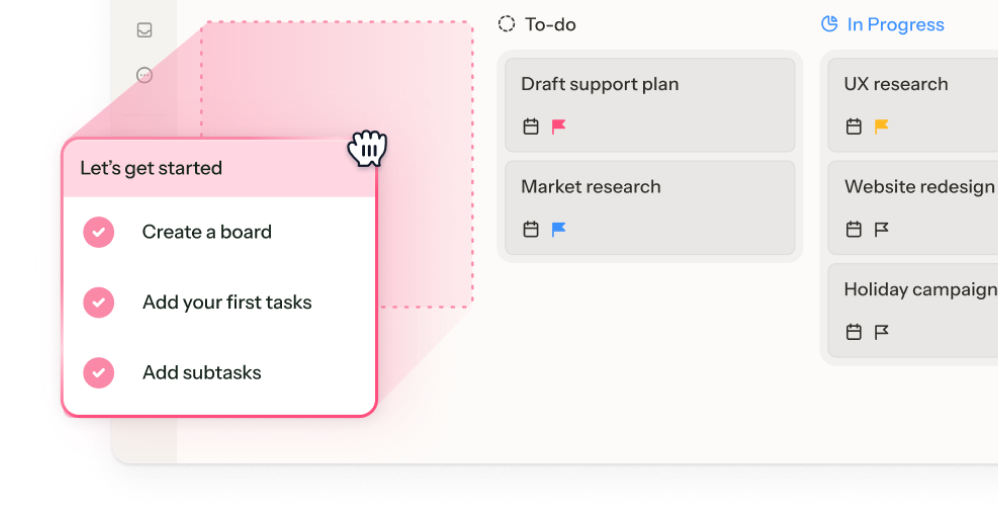Click the flag icon on Website redesign
Image resolution: width=998 pixels, height=508 pixels.
point(882,229)
